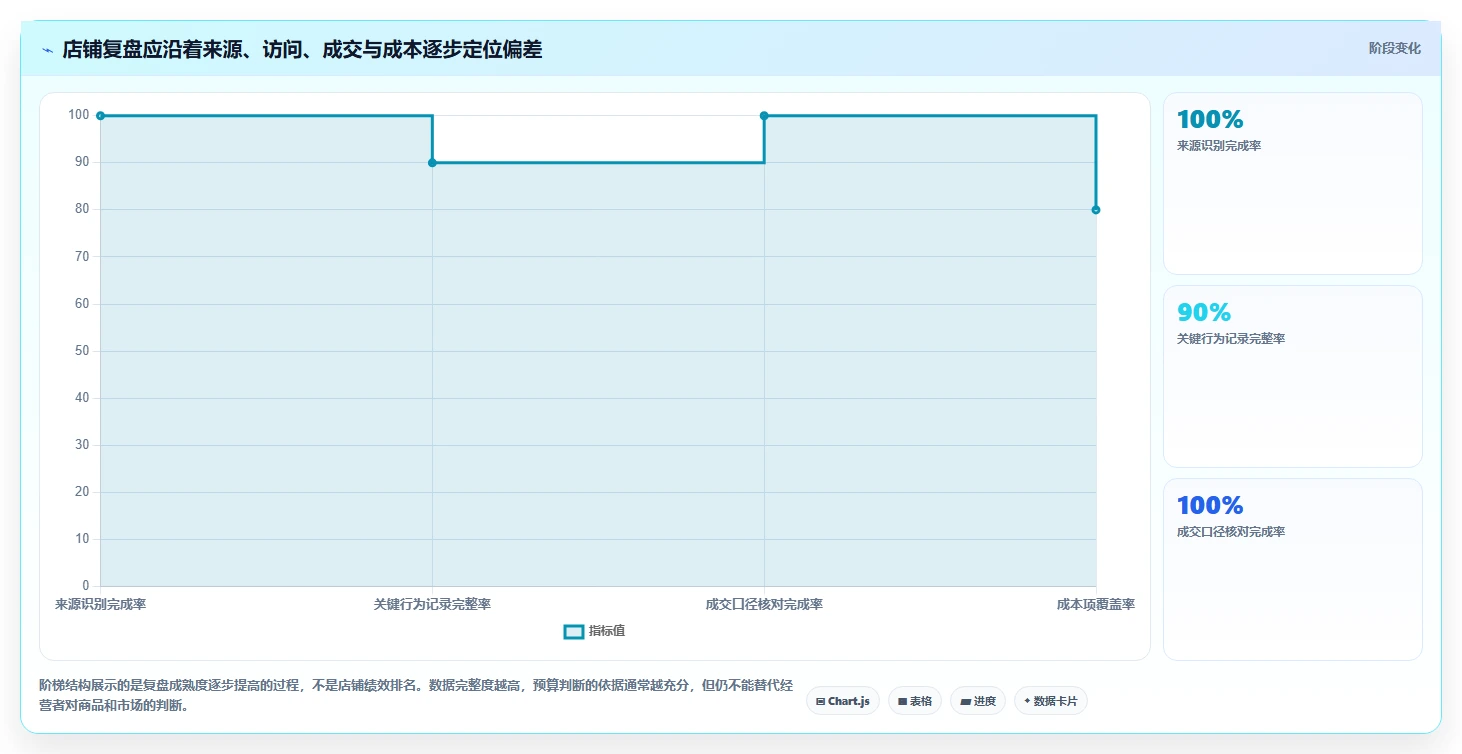Click the 关键行为记录完整率 axis label
The height and width of the screenshot is (754, 1462).
pos(432,604)
